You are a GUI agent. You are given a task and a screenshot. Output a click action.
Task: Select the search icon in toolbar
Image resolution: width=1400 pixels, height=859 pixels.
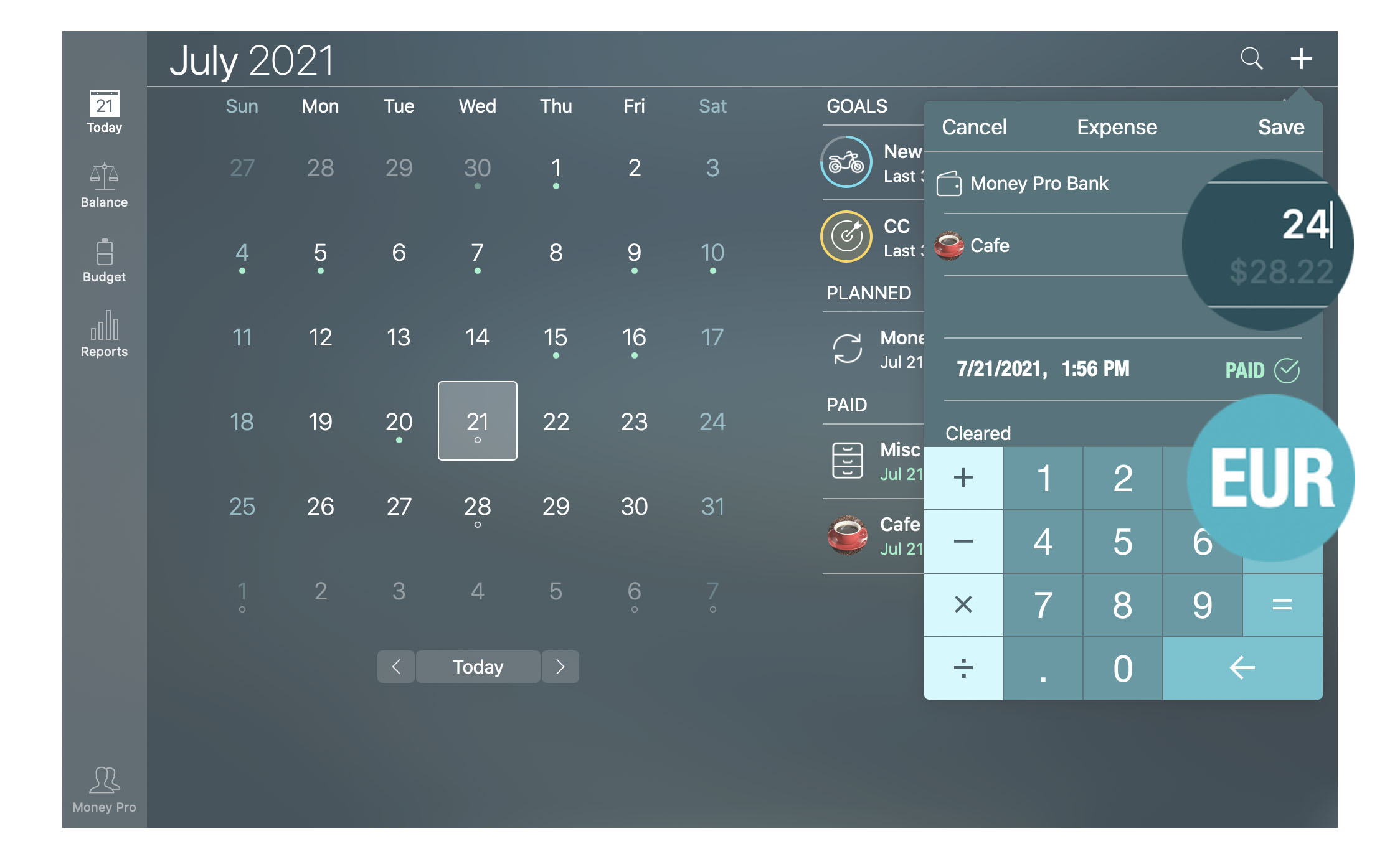point(1253,56)
